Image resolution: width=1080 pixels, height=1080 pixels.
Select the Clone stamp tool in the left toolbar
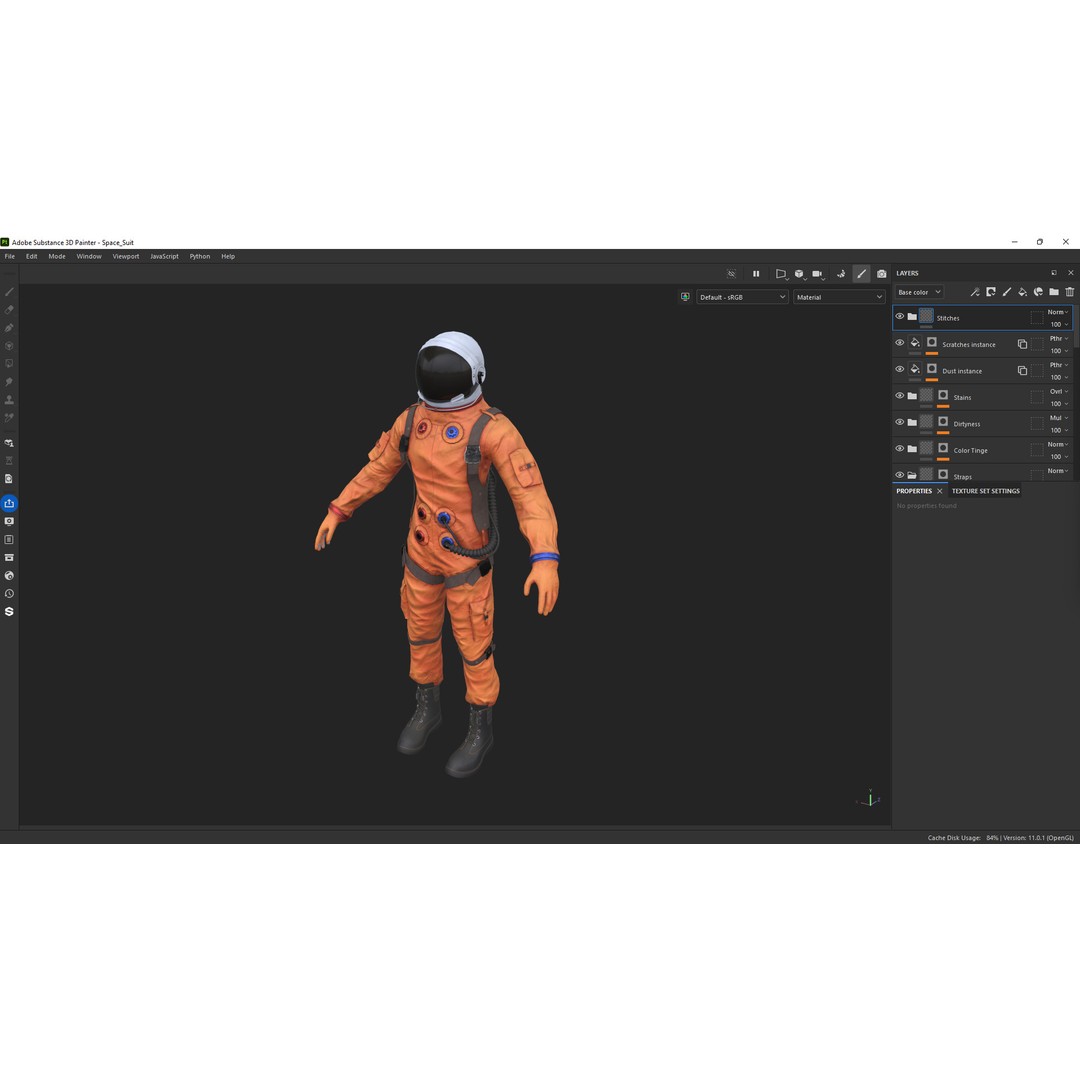(9, 399)
